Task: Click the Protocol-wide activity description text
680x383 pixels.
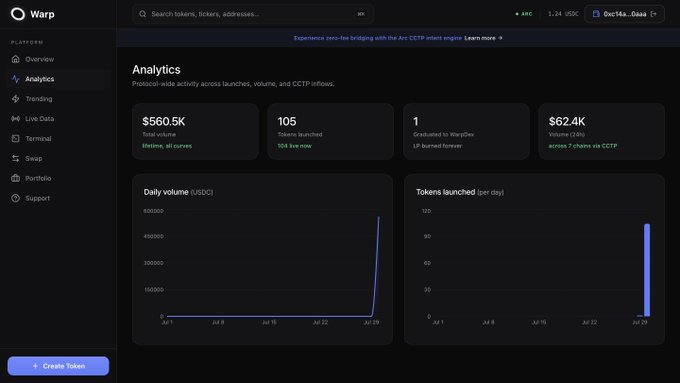Action: (x=233, y=84)
